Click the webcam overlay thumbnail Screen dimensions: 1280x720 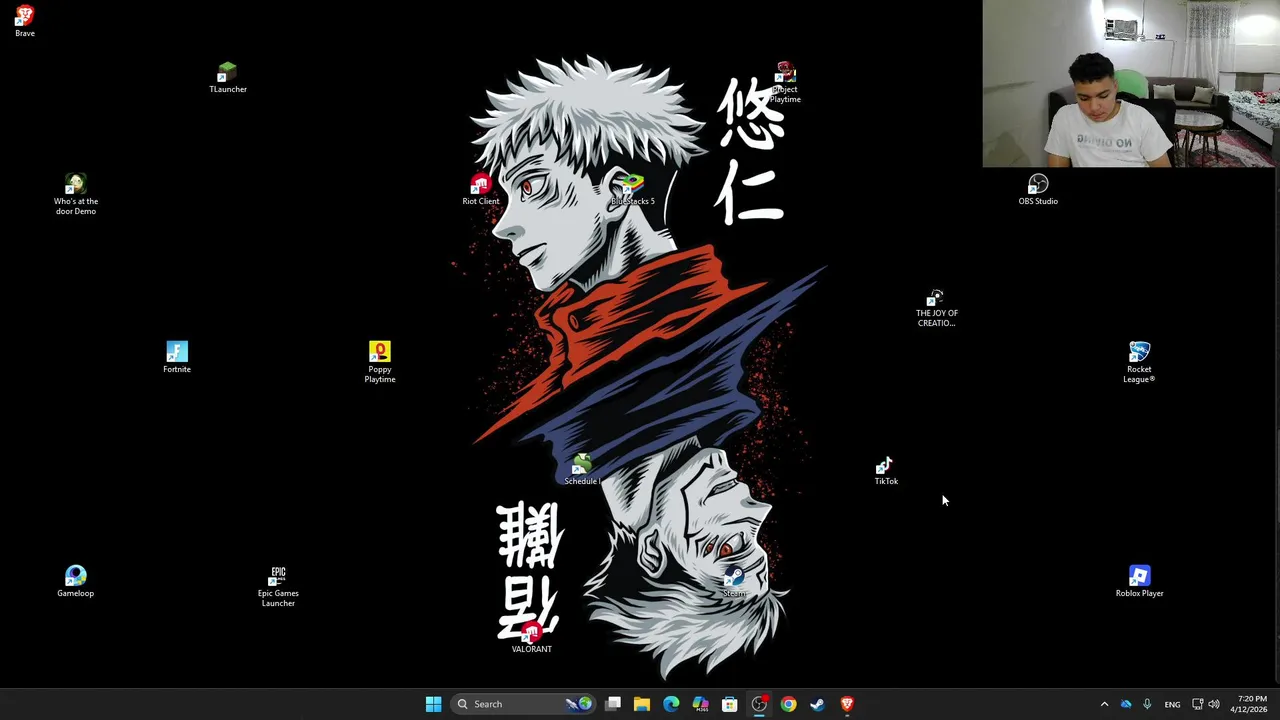point(1130,83)
